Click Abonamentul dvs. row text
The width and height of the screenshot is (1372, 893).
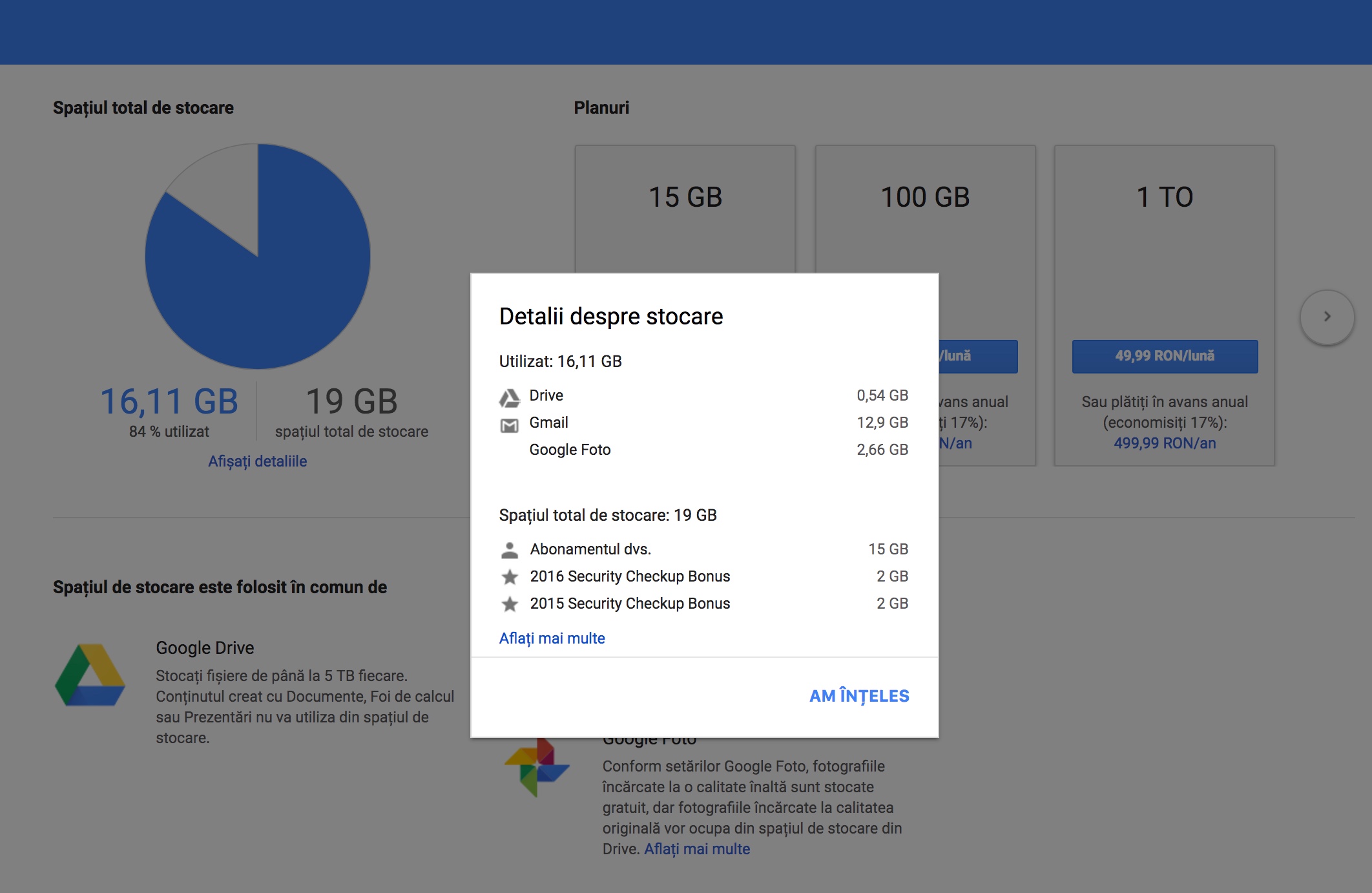590,549
